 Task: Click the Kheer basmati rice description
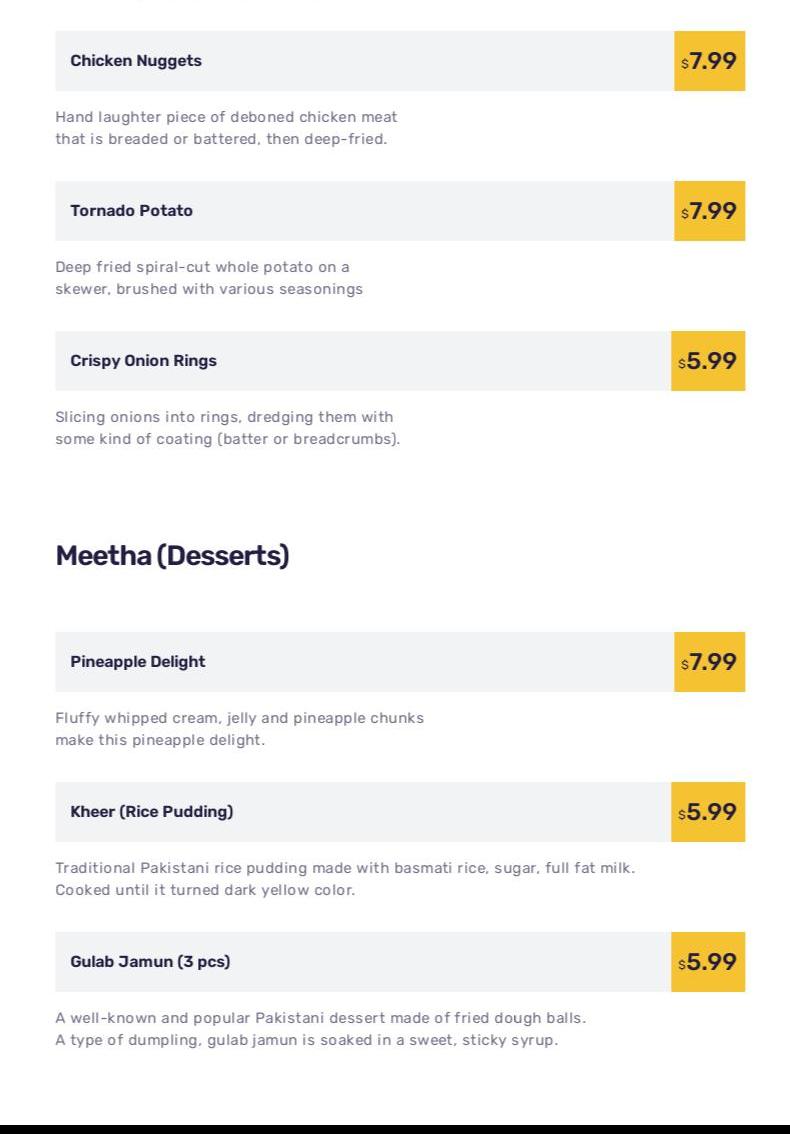(x=344, y=879)
